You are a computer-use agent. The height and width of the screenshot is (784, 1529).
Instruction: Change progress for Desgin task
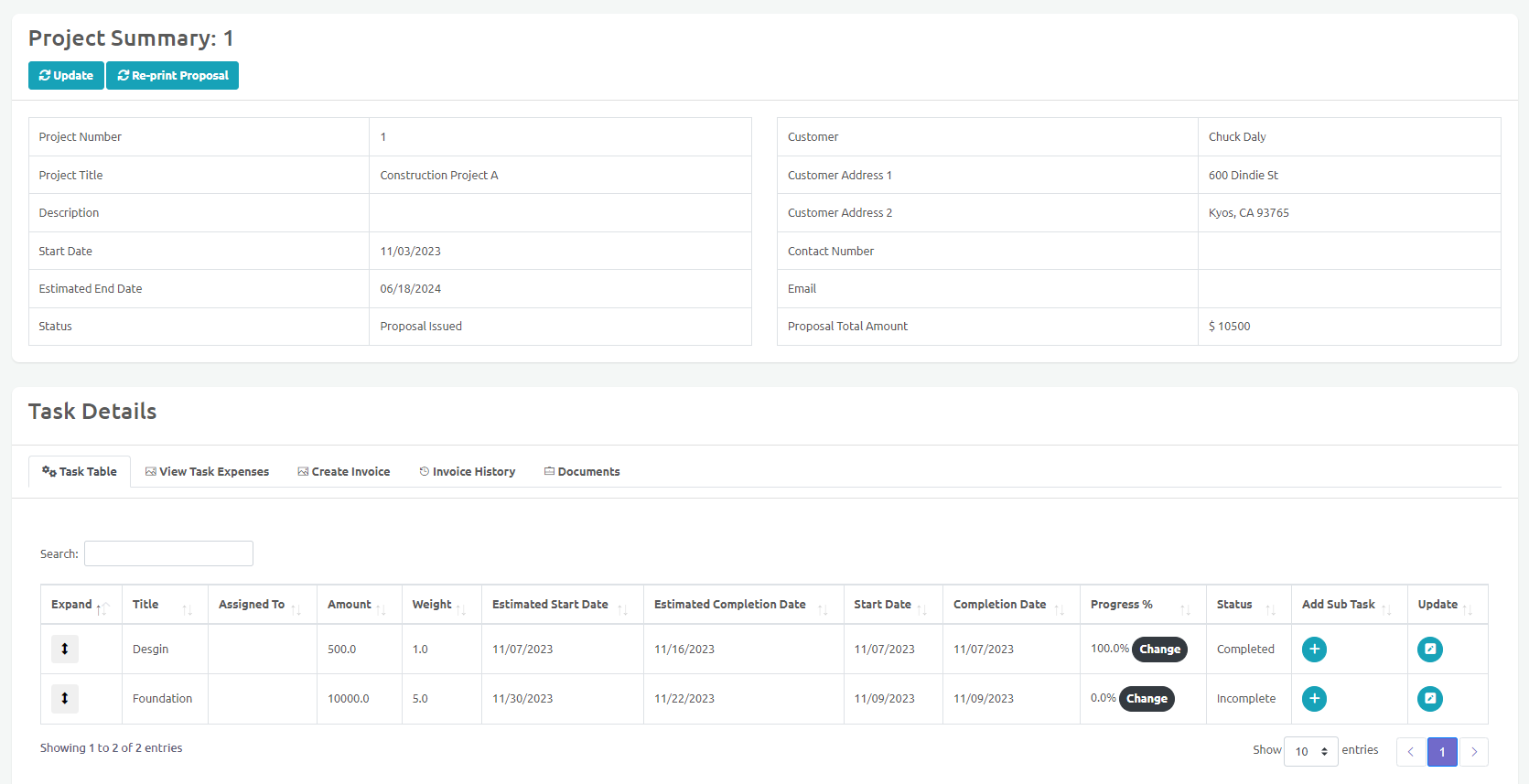click(x=1159, y=650)
